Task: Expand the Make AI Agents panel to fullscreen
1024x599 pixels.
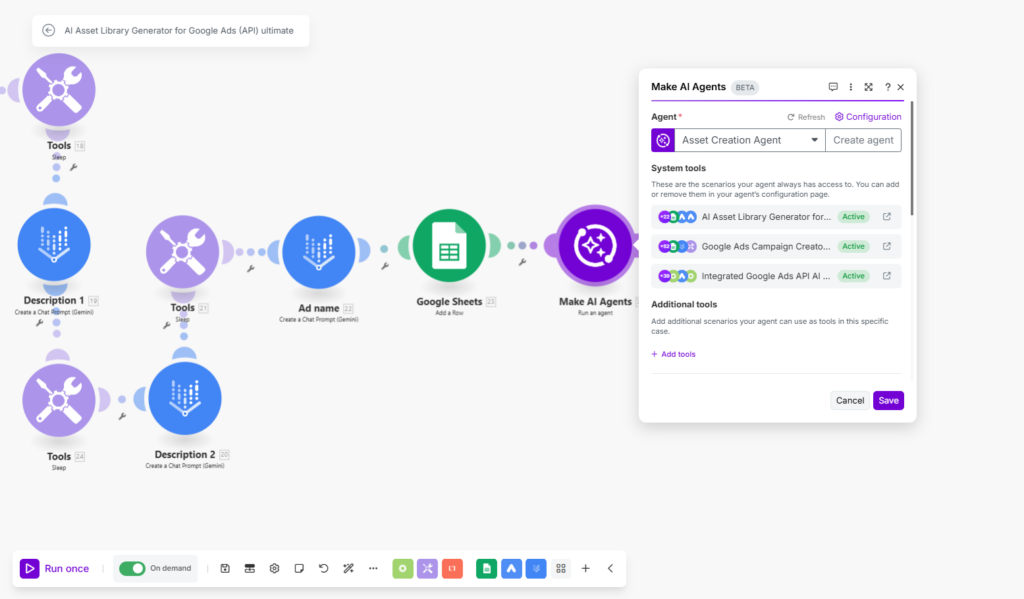Action: [869, 87]
